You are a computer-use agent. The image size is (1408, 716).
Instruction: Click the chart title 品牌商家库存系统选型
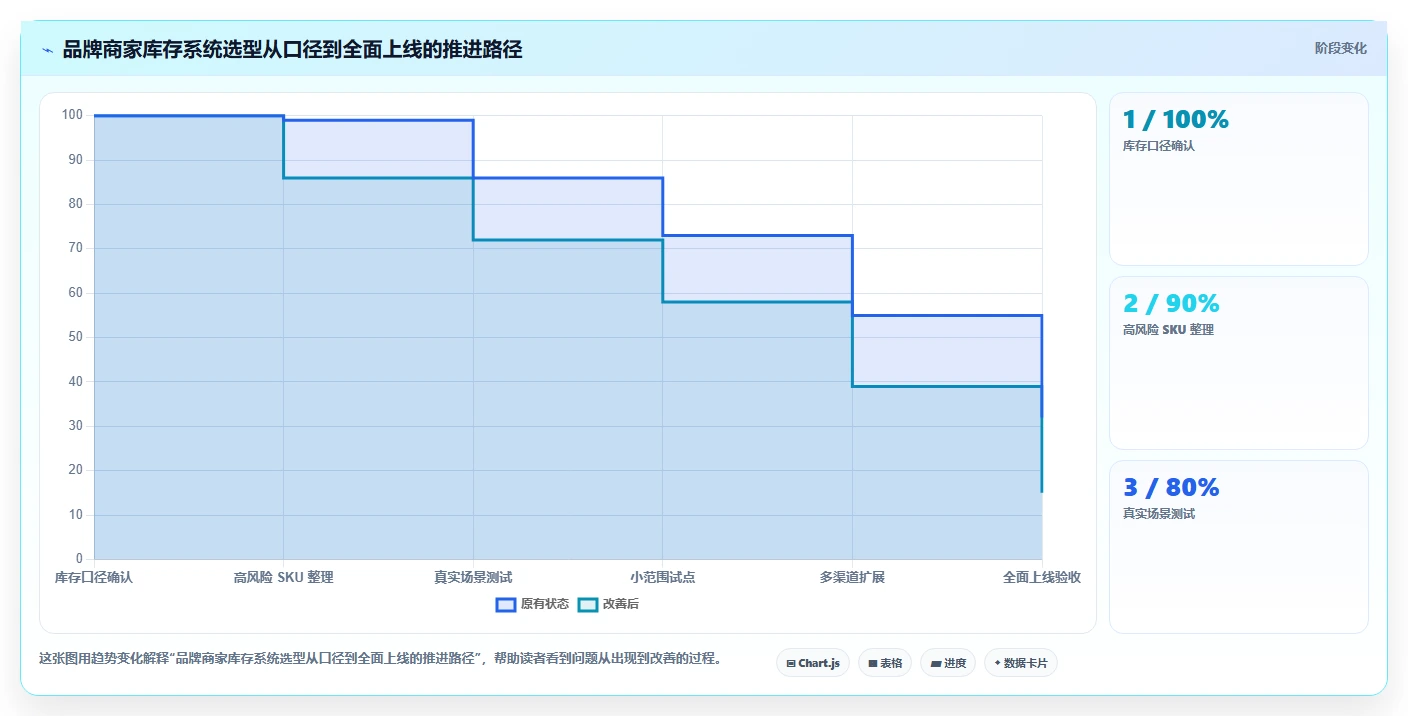point(292,50)
